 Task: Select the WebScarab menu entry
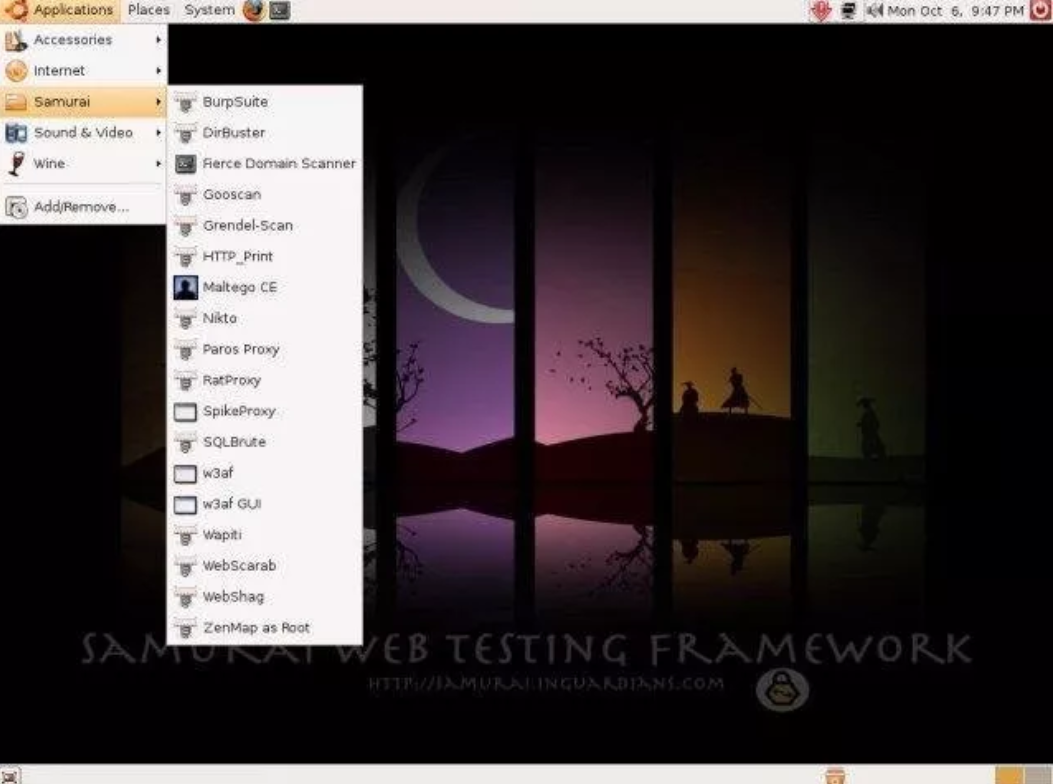265,566
